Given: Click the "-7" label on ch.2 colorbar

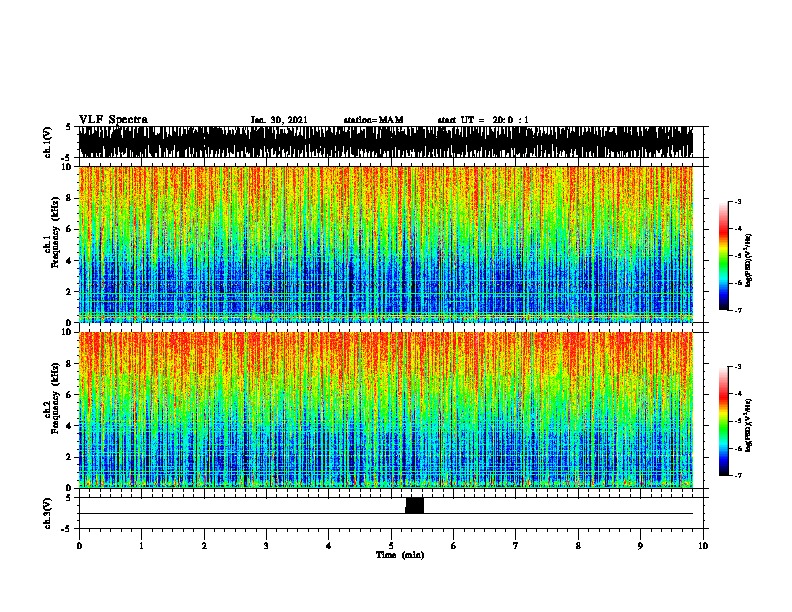Looking at the screenshot, I should click(x=738, y=476).
